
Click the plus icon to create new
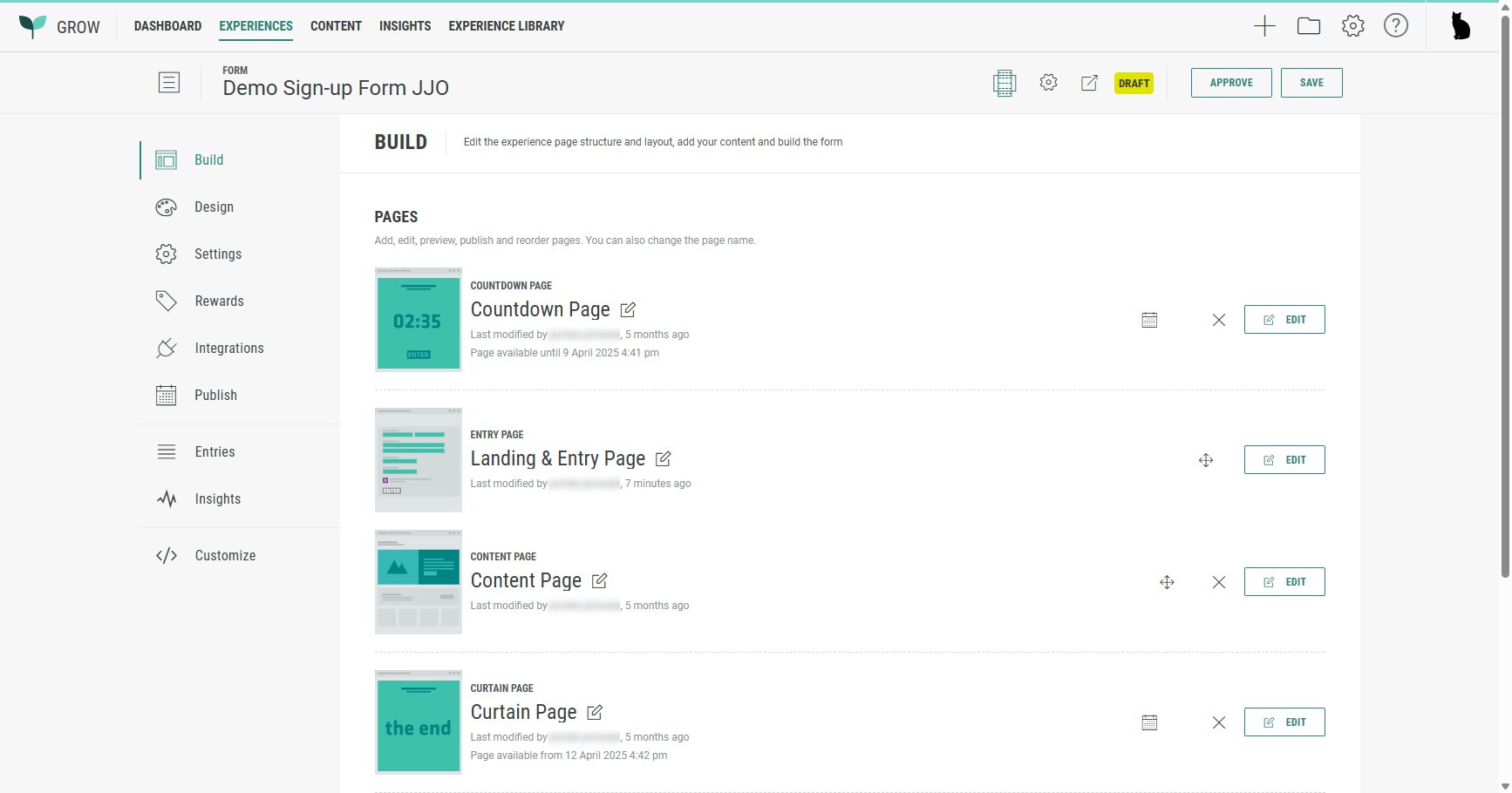pos(1263,26)
